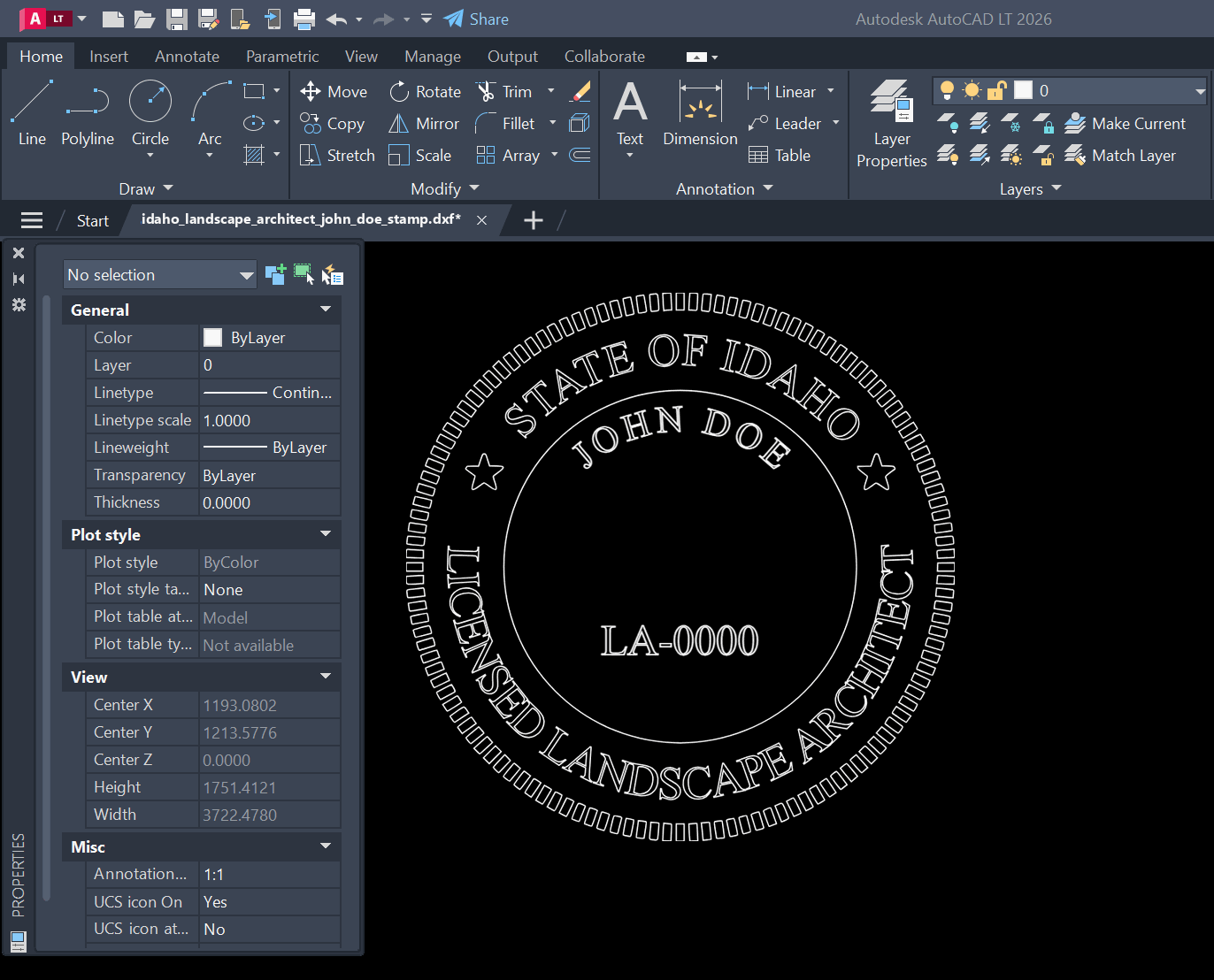Toggle layer 0 on/off lightbulb
The height and width of the screenshot is (980, 1214).
tap(948, 90)
